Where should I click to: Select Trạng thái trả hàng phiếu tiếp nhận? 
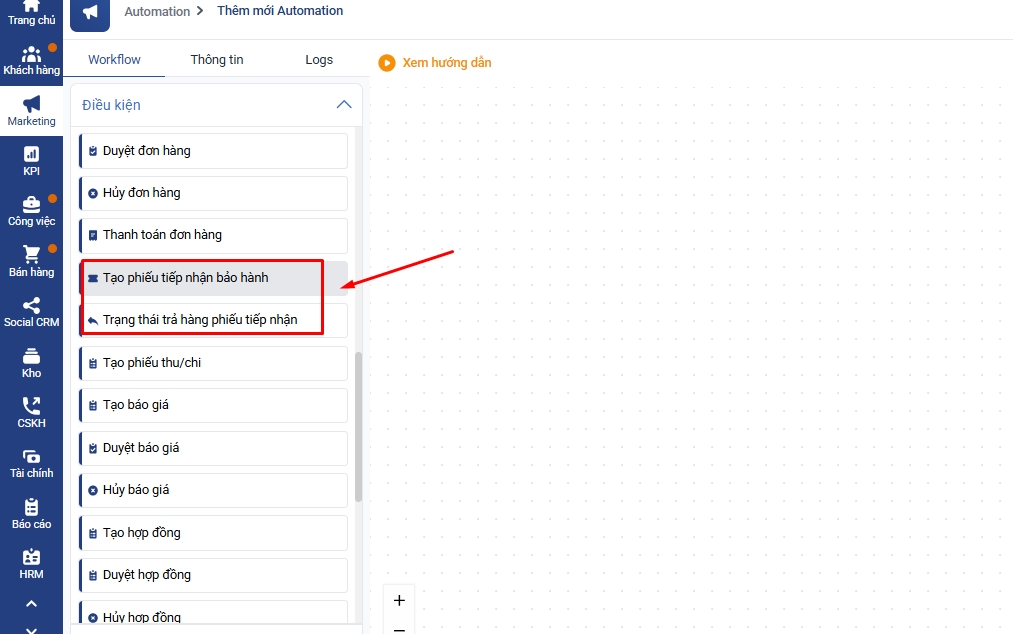point(213,320)
